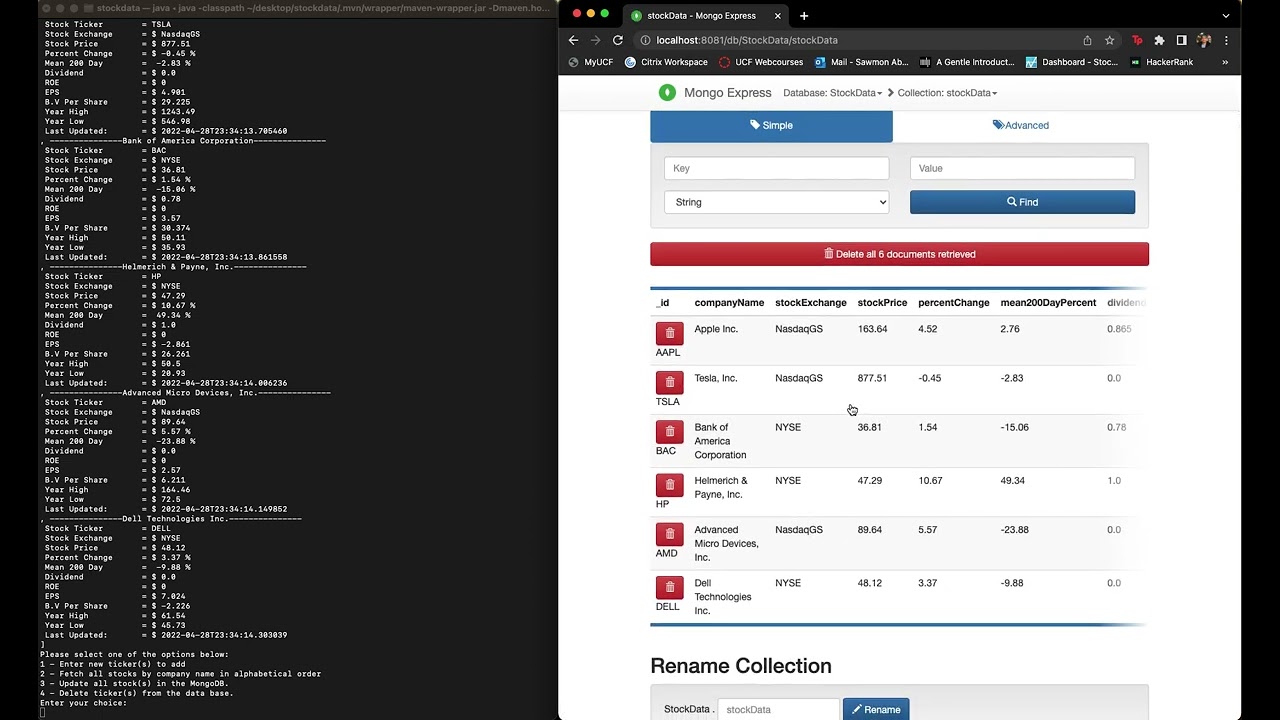Expand the Collection: stockData dropdown
1280x720 pixels.
947,93
